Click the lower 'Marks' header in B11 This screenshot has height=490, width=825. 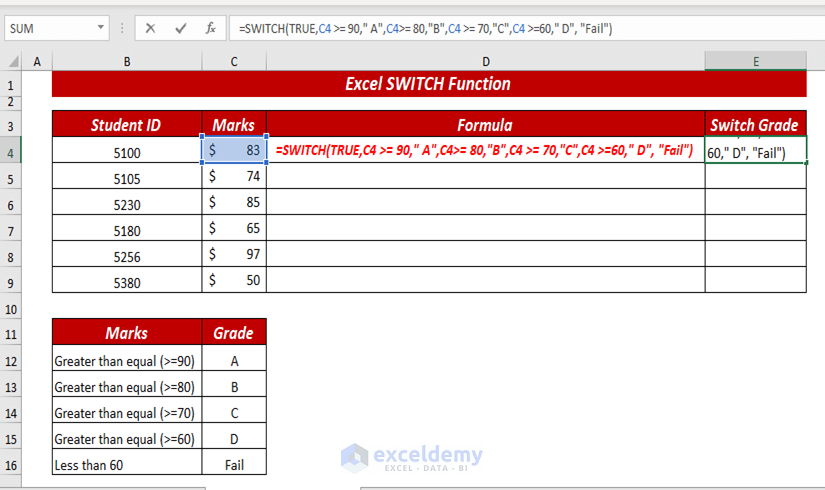[x=127, y=333]
